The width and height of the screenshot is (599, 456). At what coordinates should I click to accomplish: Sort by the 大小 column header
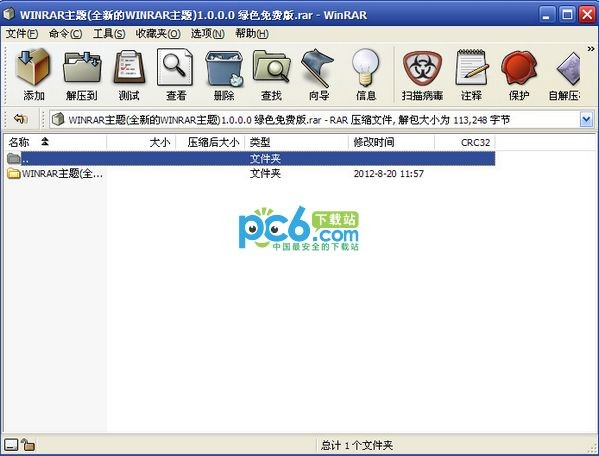pyautogui.click(x=141, y=142)
